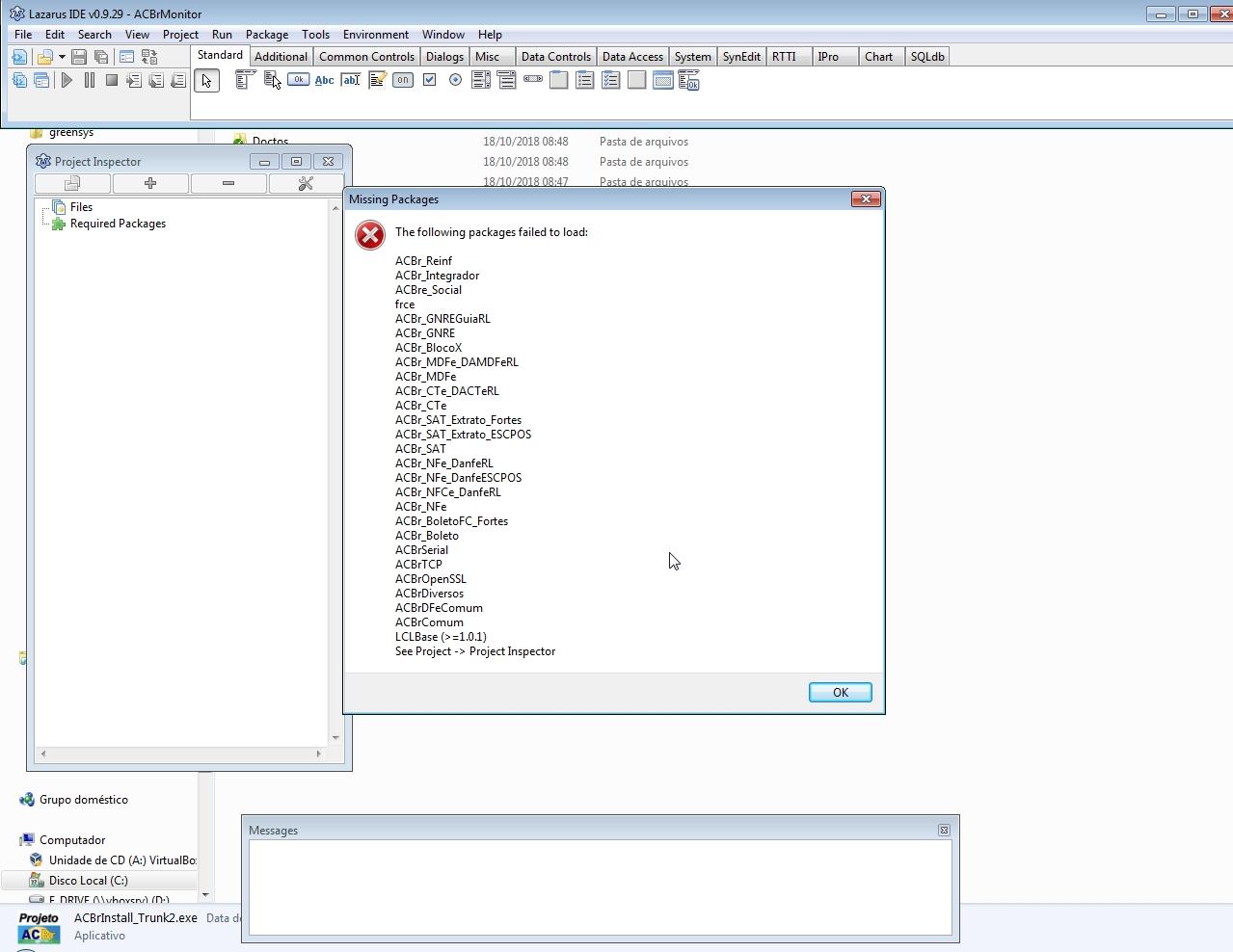Image resolution: width=1233 pixels, height=952 pixels.
Task: Click the View Forms toolbar icon
Action: click(x=41, y=81)
